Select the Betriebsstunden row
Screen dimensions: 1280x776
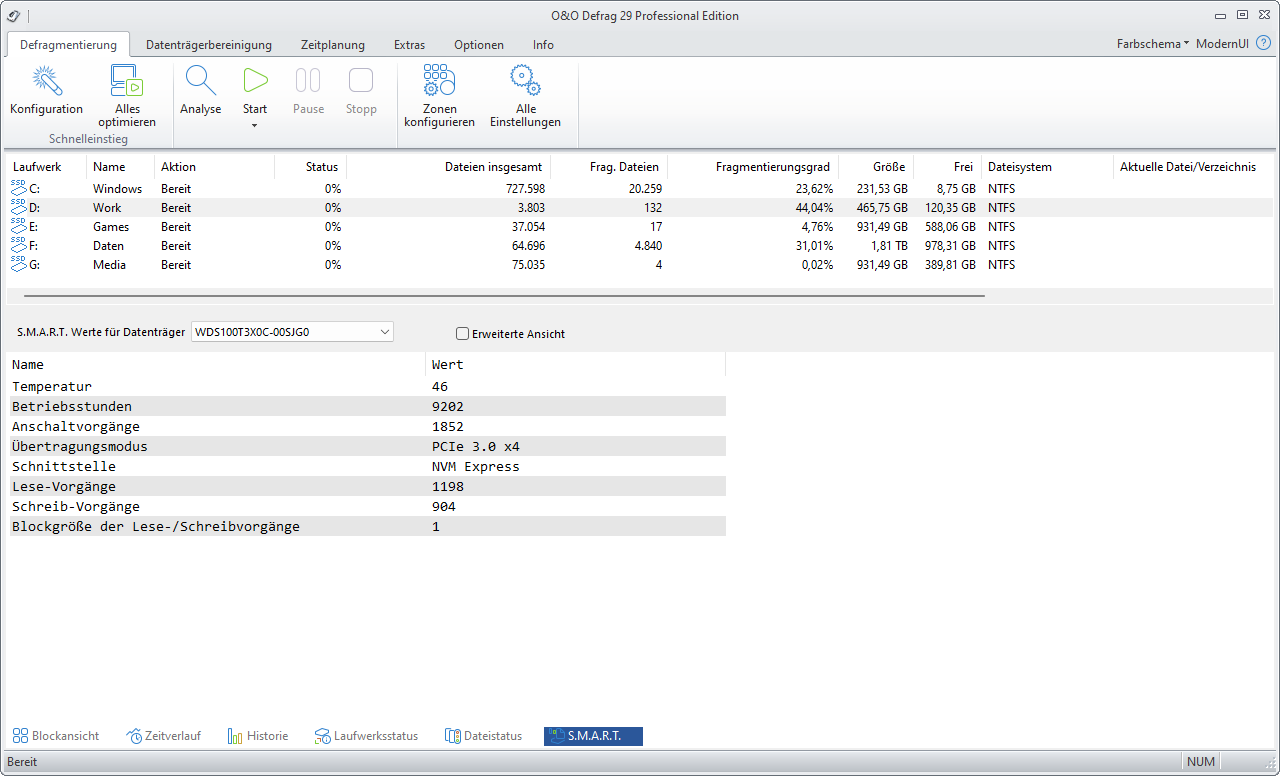pyautogui.click(x=367, y=406)
